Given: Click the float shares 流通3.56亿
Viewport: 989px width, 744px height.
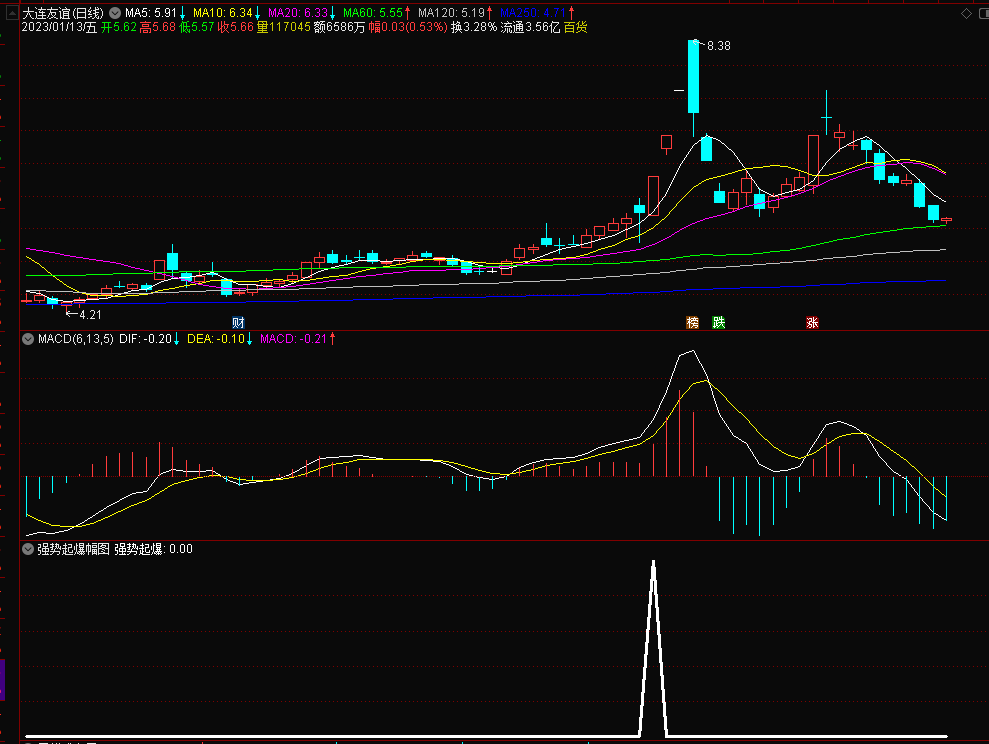Looking at the screenshot, I should (x=530, y=27).
